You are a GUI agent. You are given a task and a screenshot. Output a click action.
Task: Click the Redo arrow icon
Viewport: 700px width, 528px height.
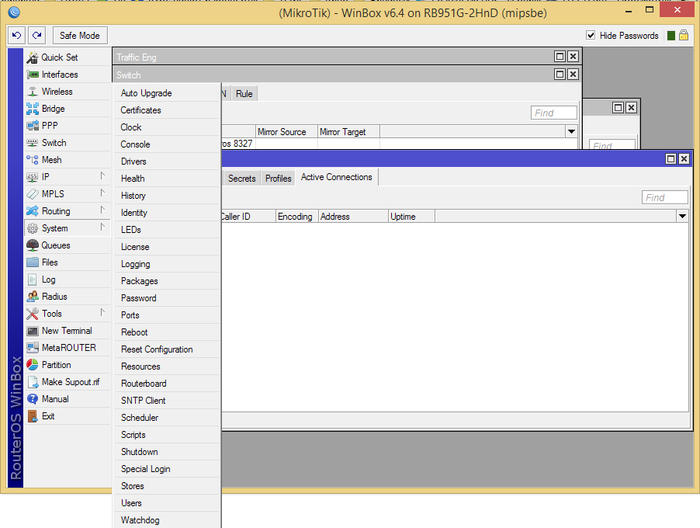(x=37, y=35)
